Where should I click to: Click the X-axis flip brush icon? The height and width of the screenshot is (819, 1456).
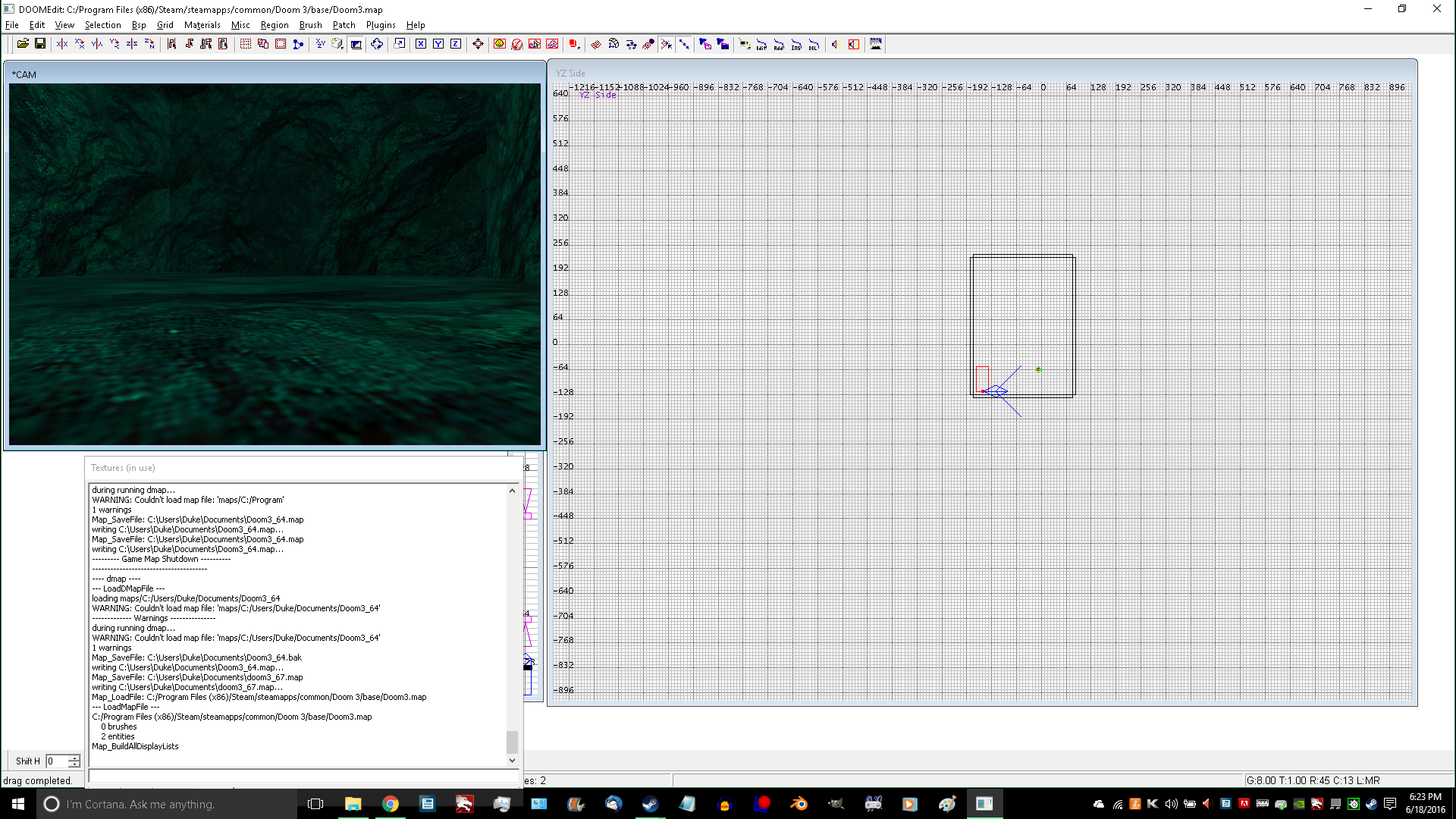[62, 44]
